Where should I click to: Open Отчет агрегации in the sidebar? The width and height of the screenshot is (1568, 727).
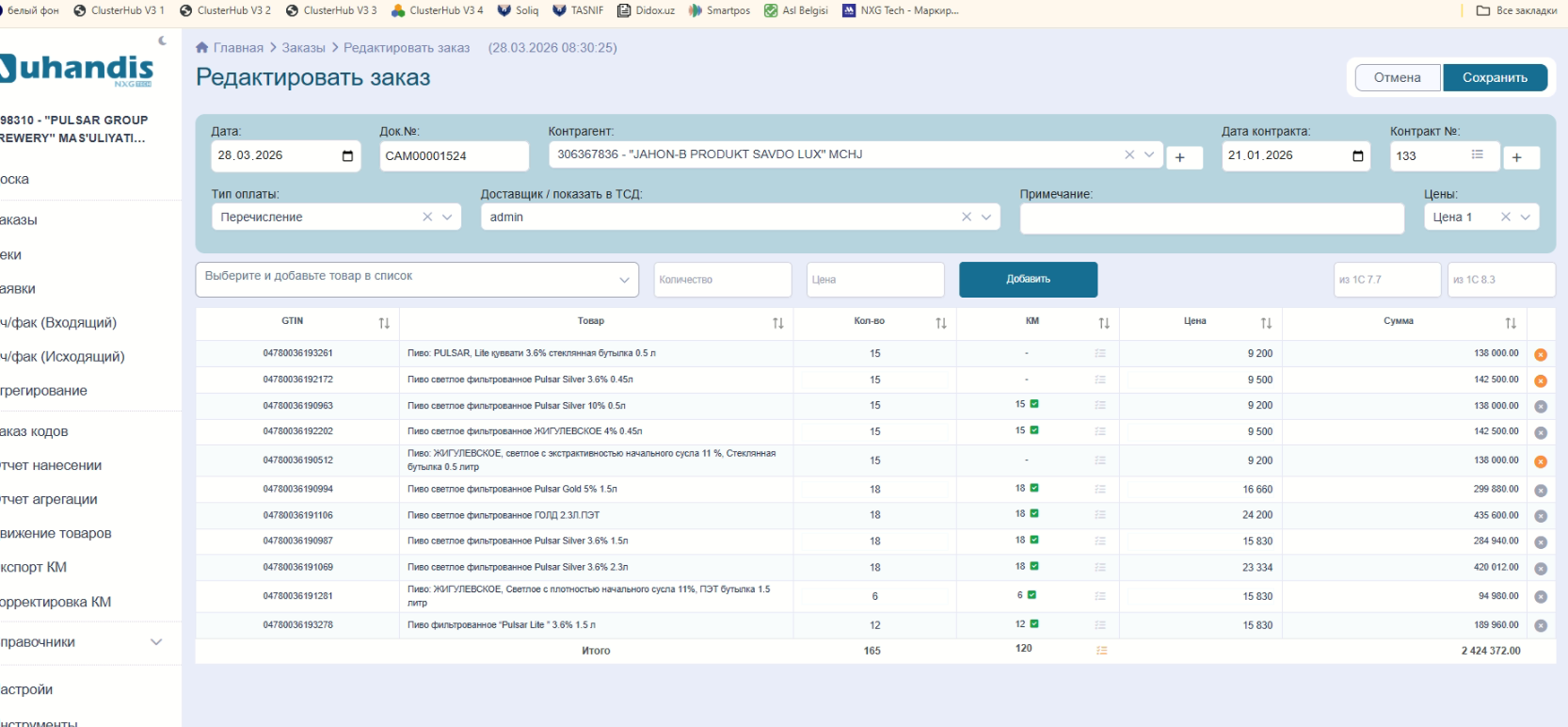49,499
